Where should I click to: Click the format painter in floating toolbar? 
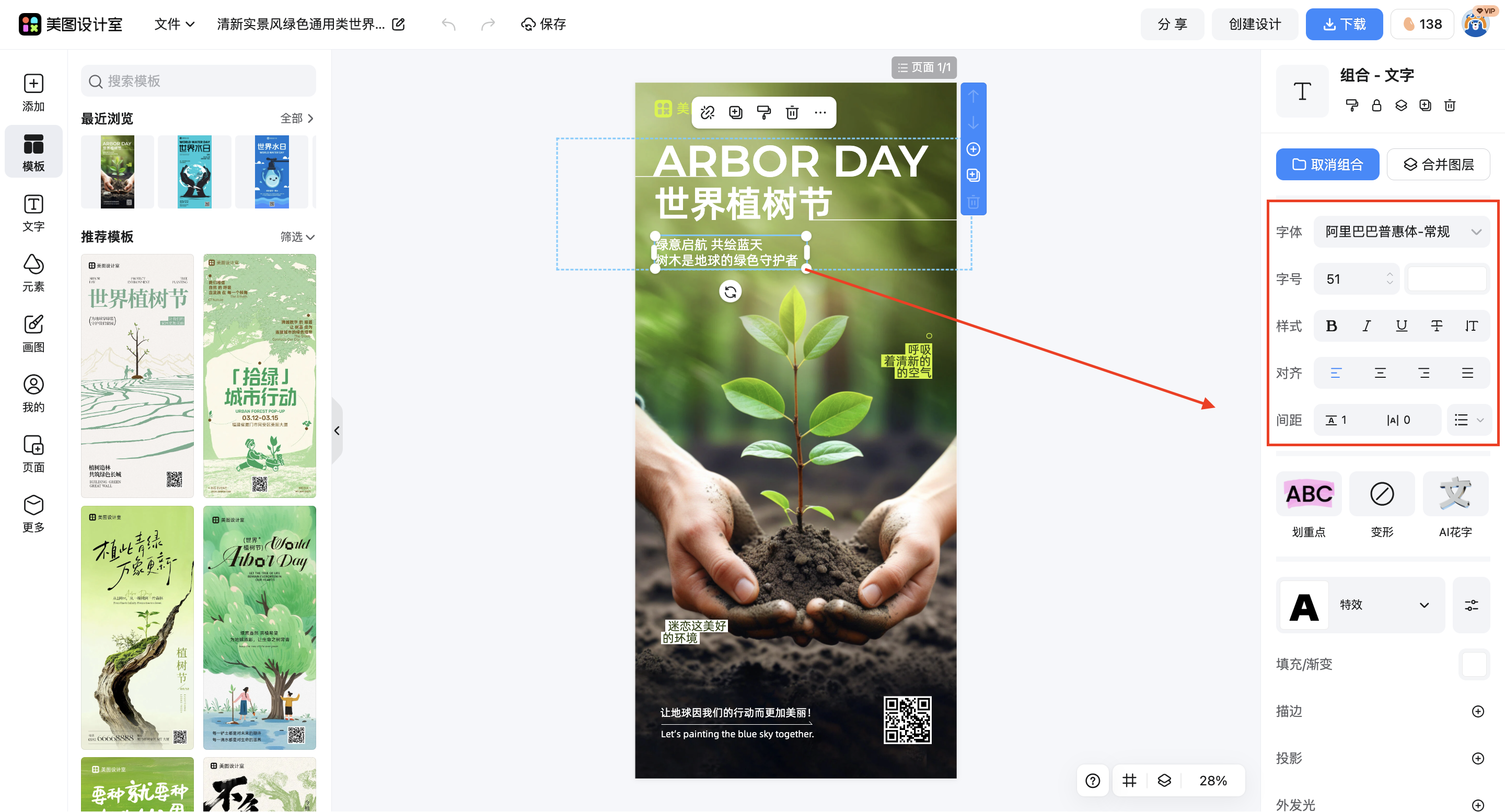pos(763,112)
